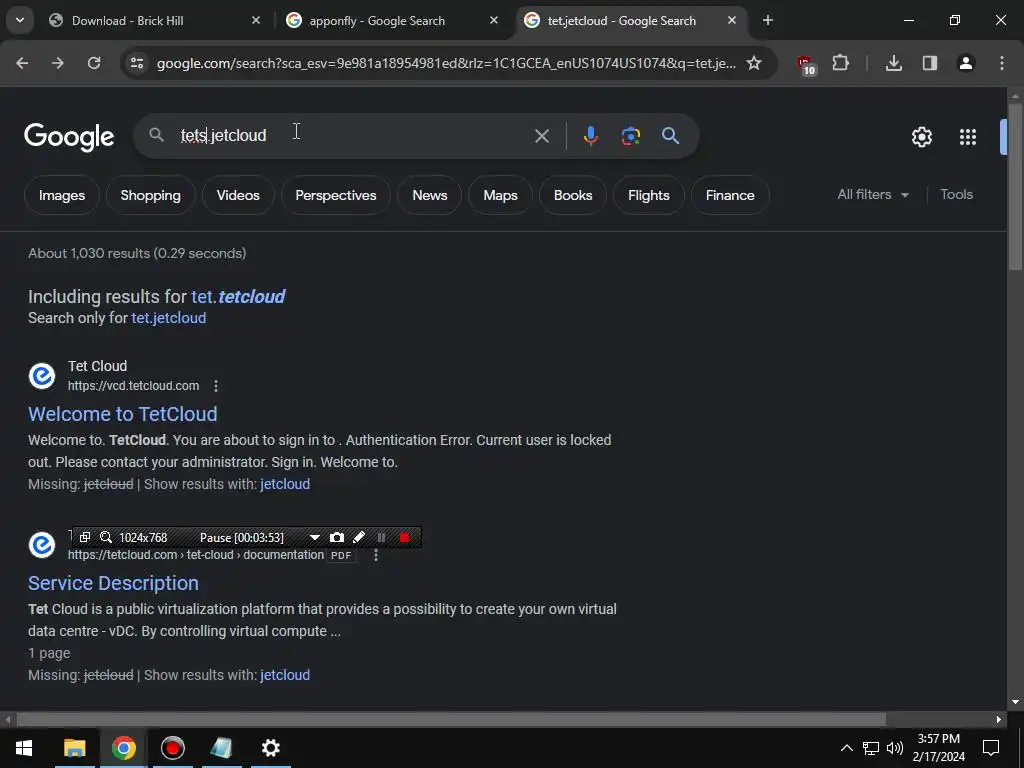Viewport: 1024px width, 768px height.
Task: Toggle the browser side panel
Action: point(930,63)
